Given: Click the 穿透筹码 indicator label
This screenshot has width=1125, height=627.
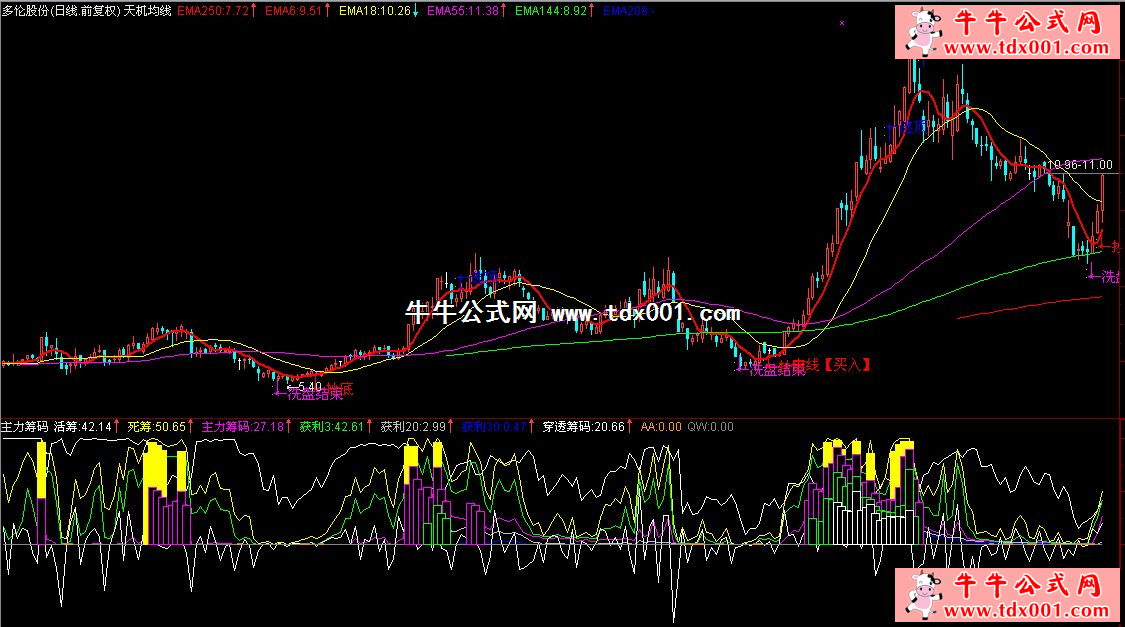Looking at the screenshot, I should click(583, 427).
